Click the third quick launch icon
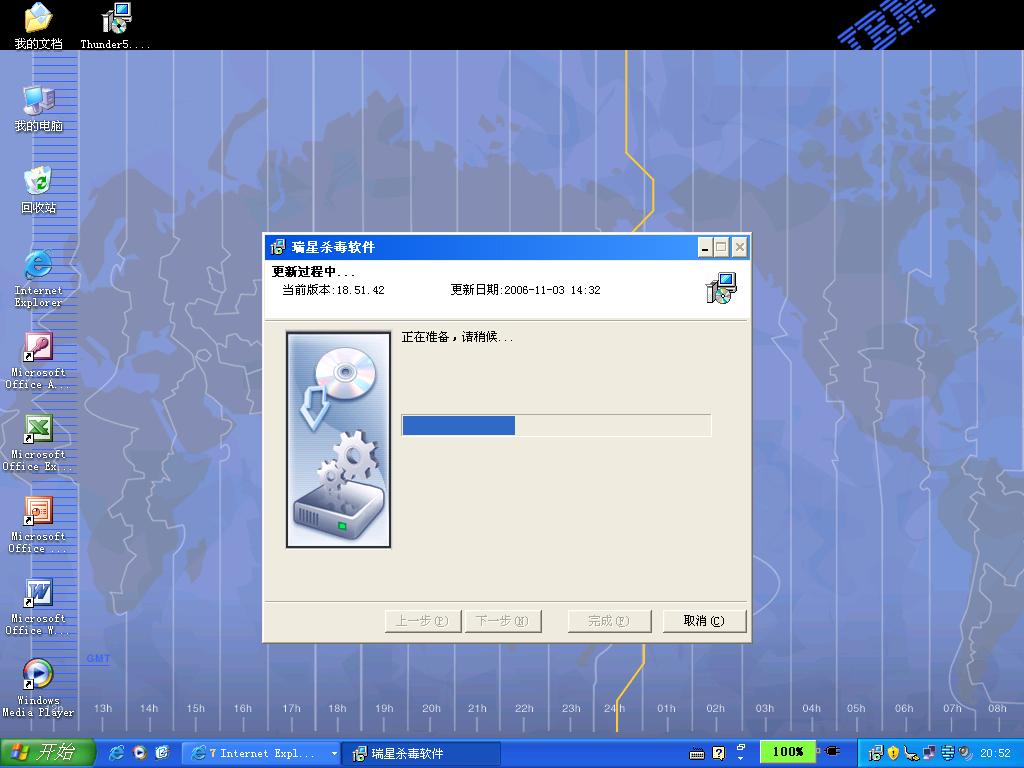The width and height of the screenshot is (1024, 768). 162,752
